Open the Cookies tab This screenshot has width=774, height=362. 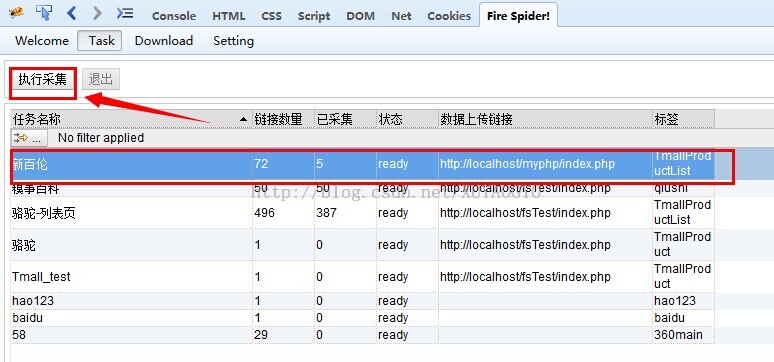(449, 16)
